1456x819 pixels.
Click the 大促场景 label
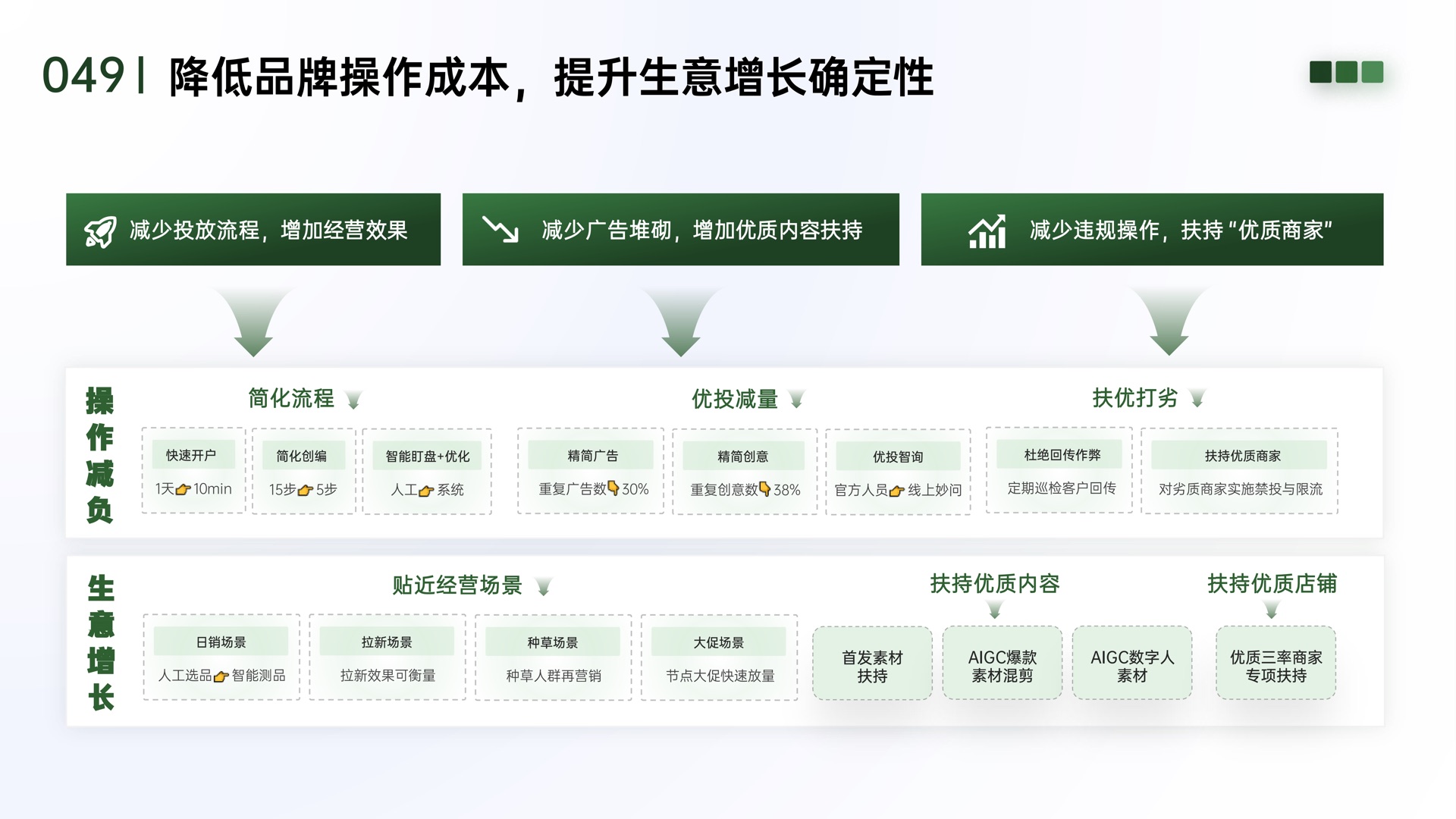[x=719, y=642]
